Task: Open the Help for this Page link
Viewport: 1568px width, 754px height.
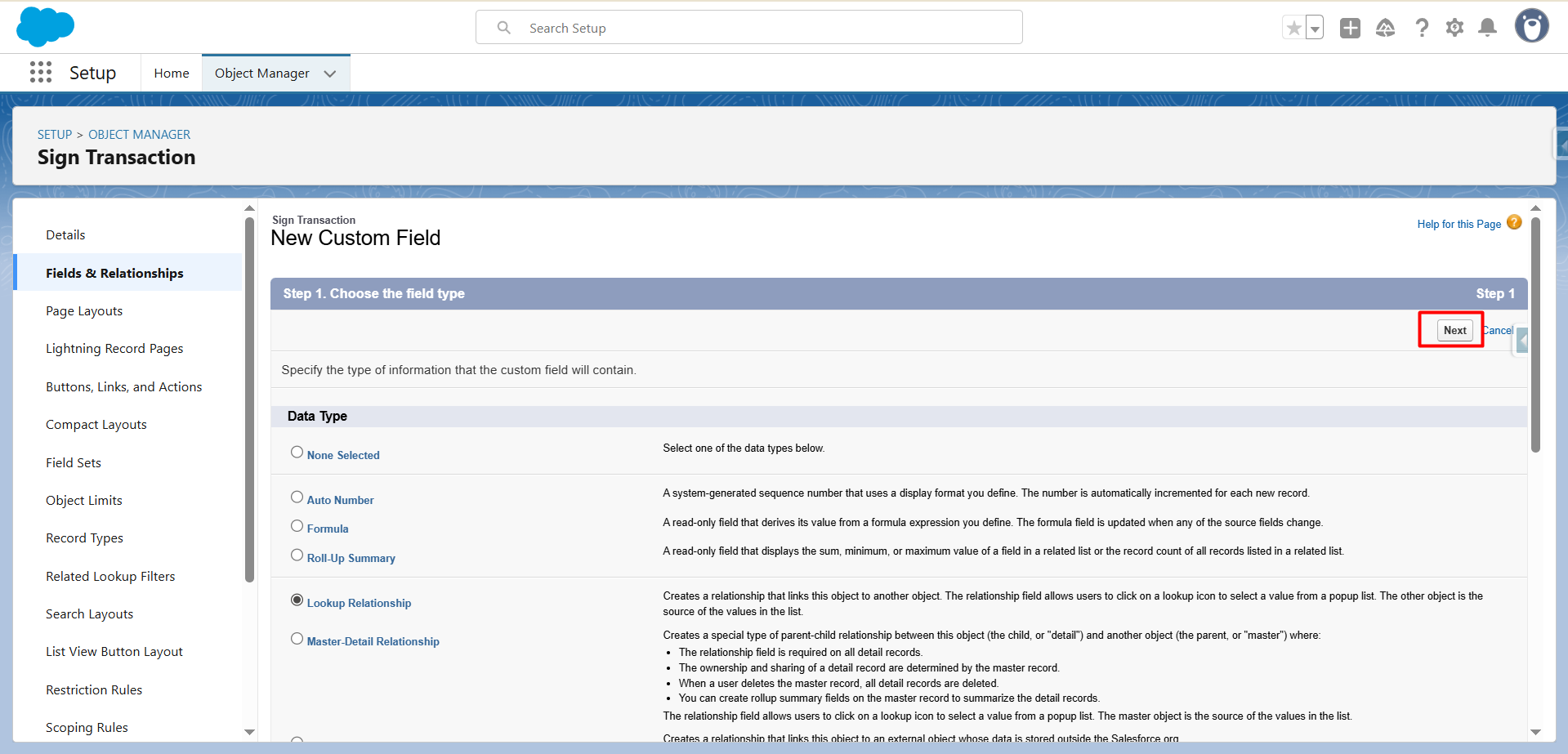Action: tap(1459, 225)
